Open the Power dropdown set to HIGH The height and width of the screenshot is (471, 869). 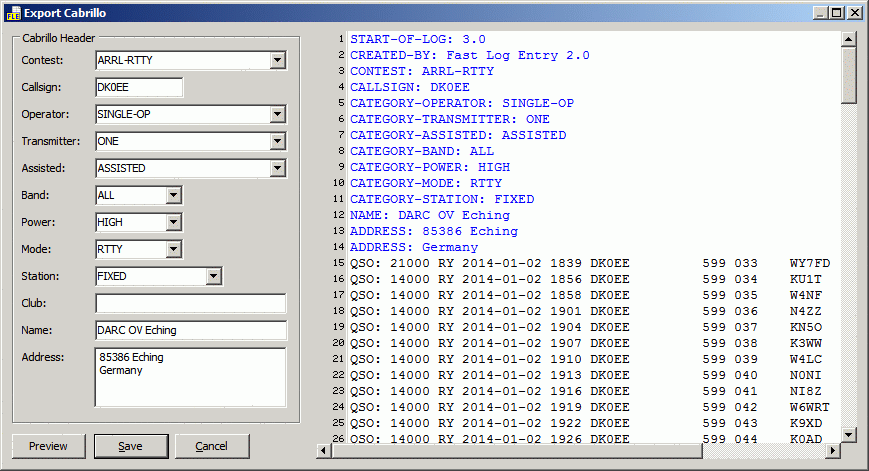[x=173, y=223]
